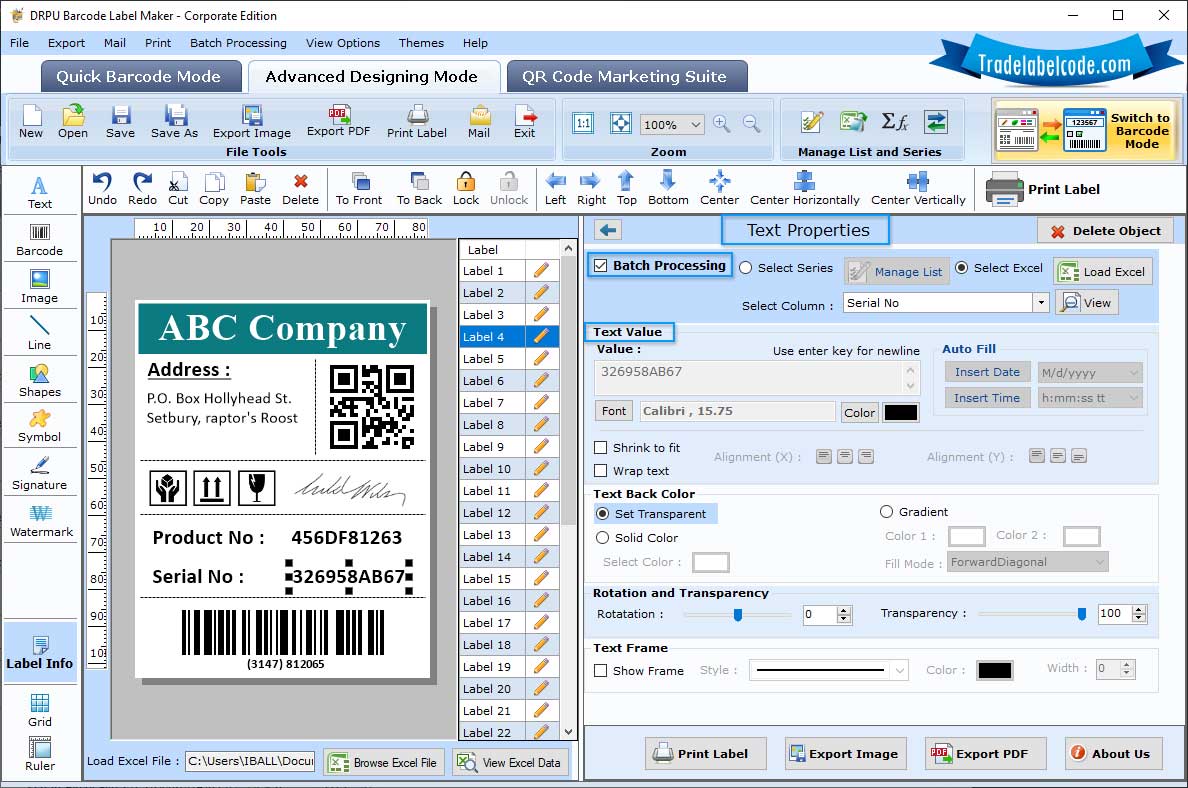The height and width of the screenshot is (788, 1188).
Task: Select Solid Color radio option
Action: coord(603,537)
